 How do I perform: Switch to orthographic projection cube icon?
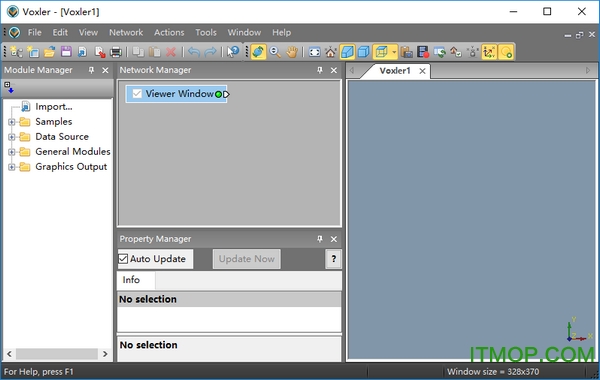pyautogui.click(x=364, y=52)
